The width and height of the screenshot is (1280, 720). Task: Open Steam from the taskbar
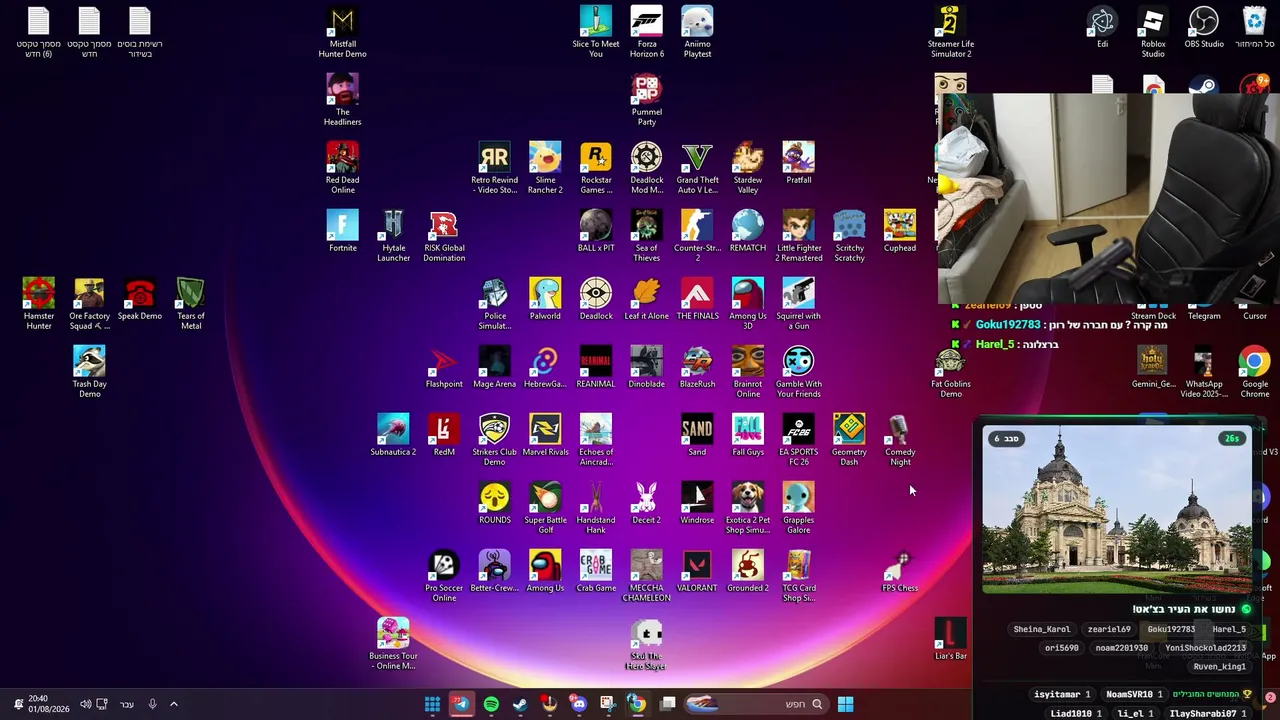(520, 704)
